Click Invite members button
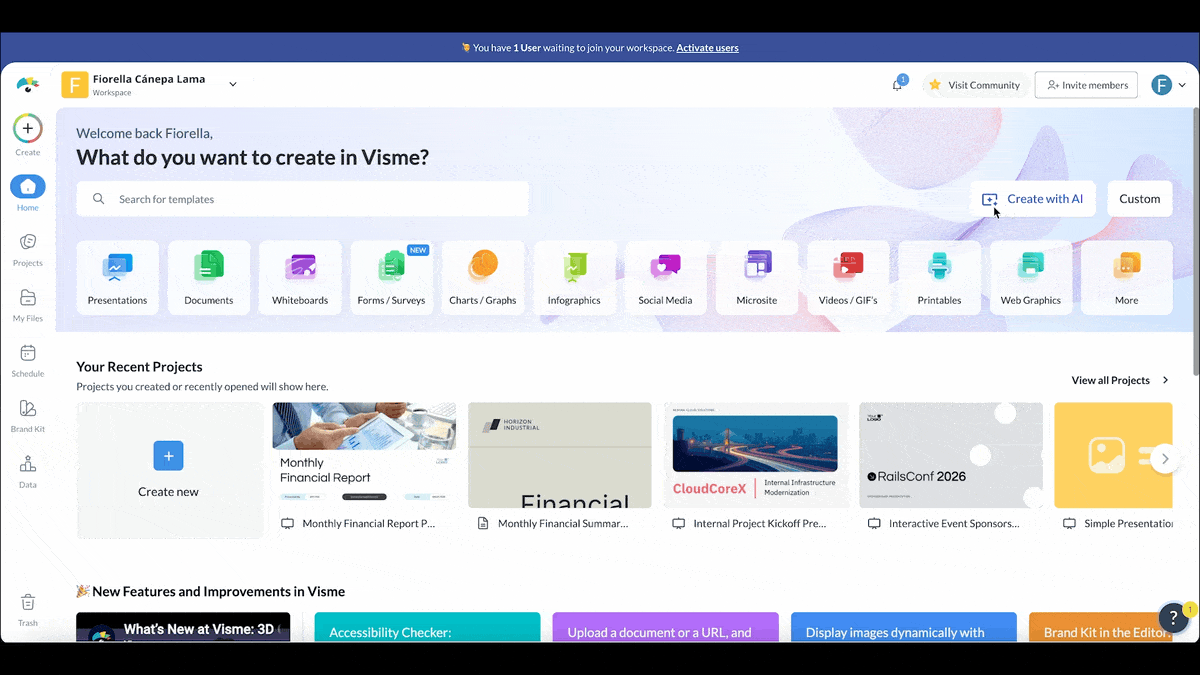 coord(1087,85)
